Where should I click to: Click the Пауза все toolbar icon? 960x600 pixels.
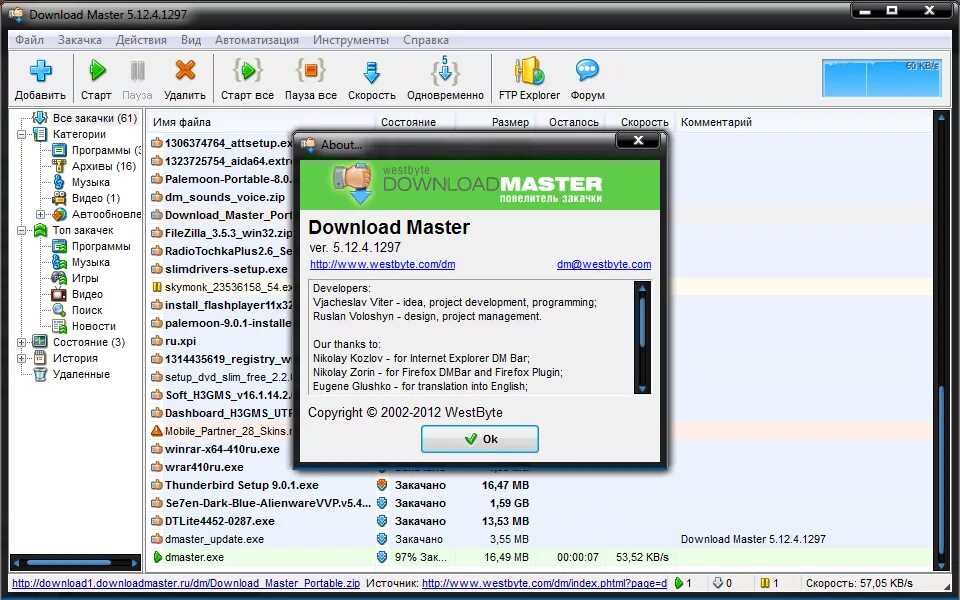click(x=310, y=71)
